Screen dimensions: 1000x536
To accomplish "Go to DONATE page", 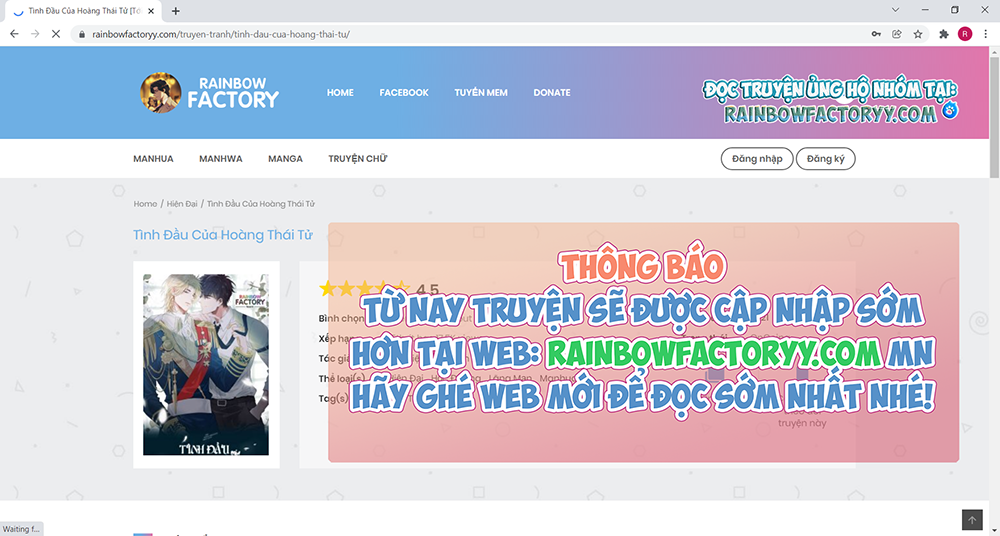I will click(551, 93).
